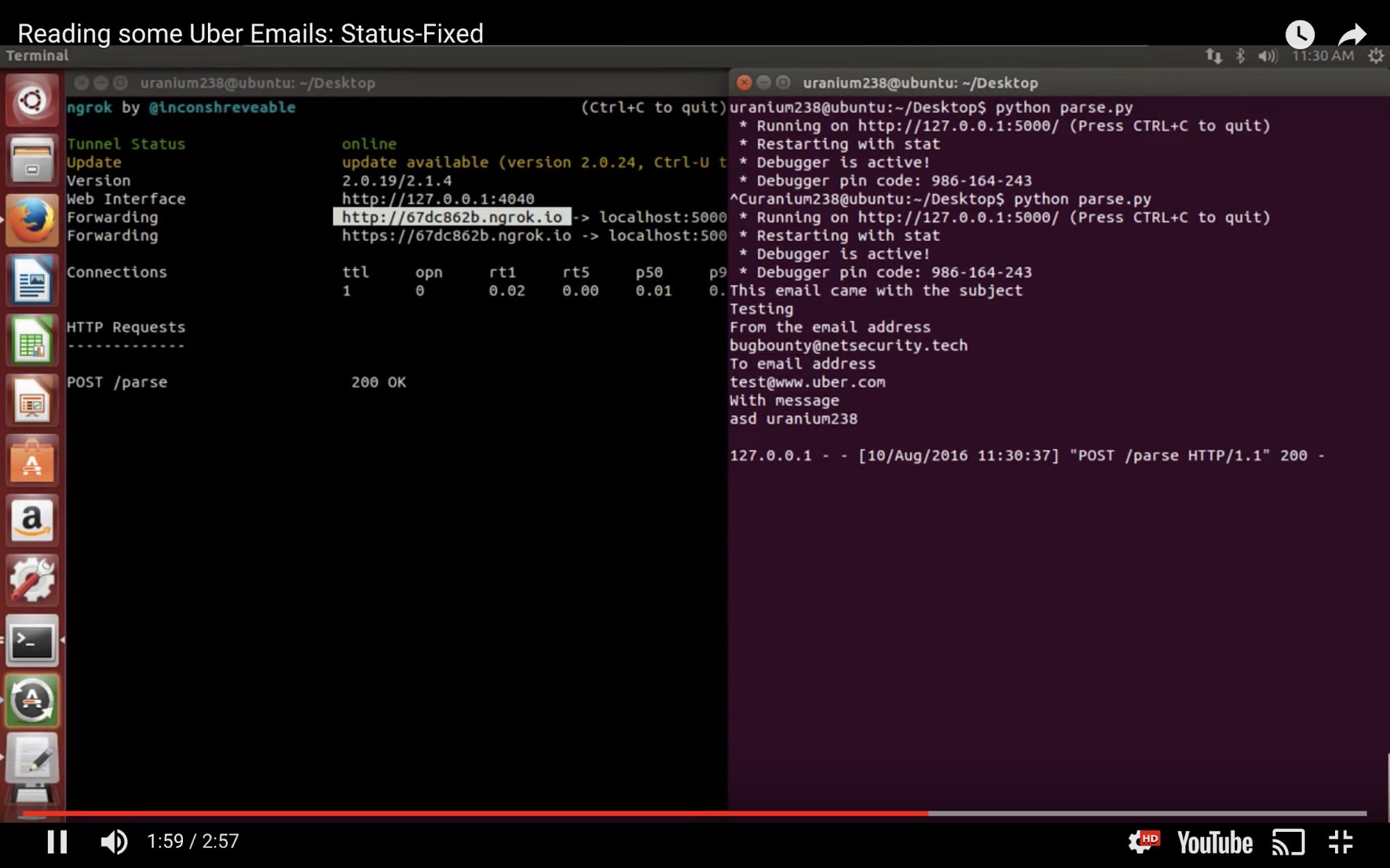
Task: Expand the system power cog menu
Action: 1375,56
